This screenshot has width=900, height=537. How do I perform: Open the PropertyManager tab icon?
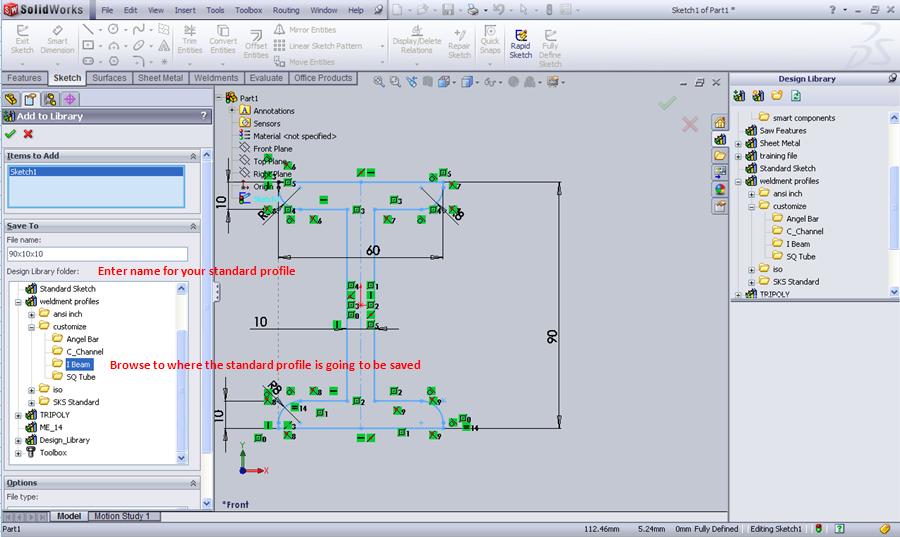pos(30,99)
